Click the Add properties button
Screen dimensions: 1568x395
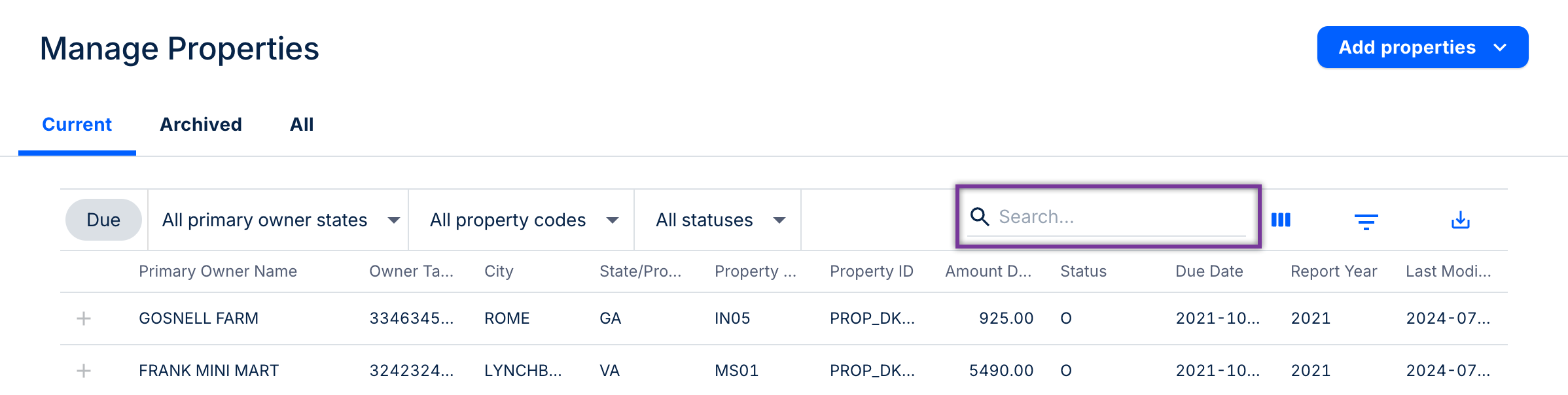point(1422,47)
